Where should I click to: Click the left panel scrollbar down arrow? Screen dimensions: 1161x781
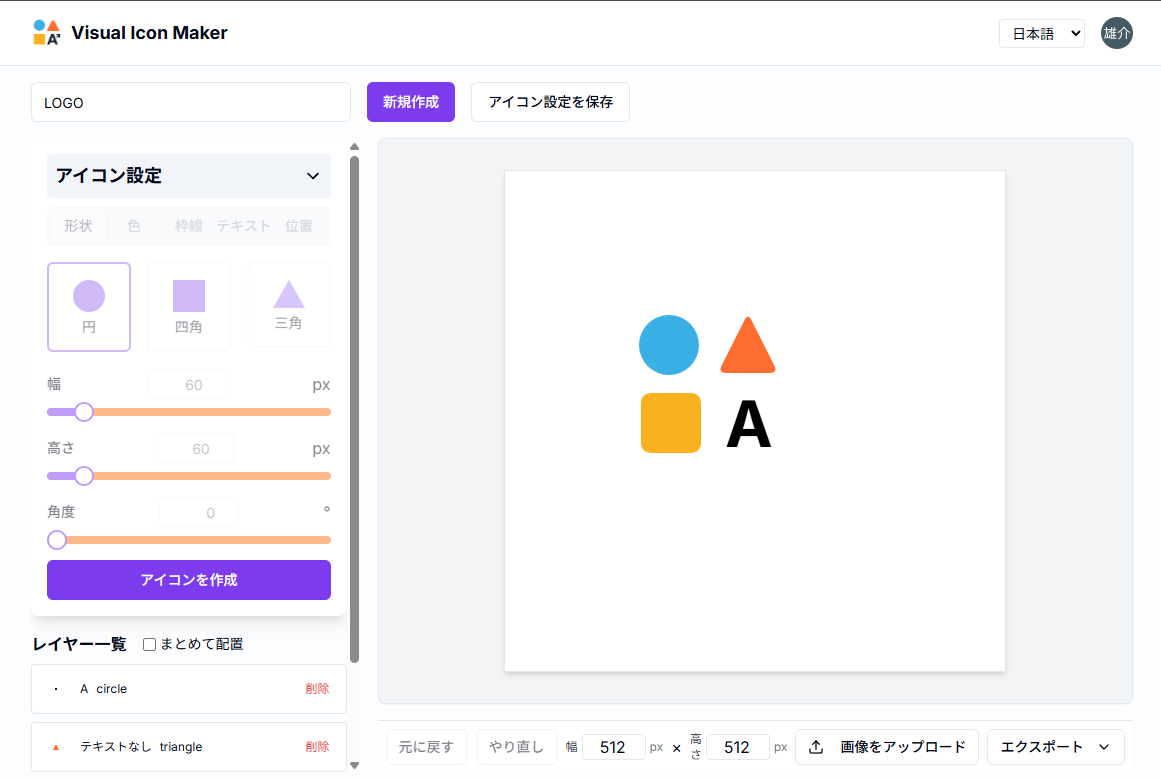355,765
